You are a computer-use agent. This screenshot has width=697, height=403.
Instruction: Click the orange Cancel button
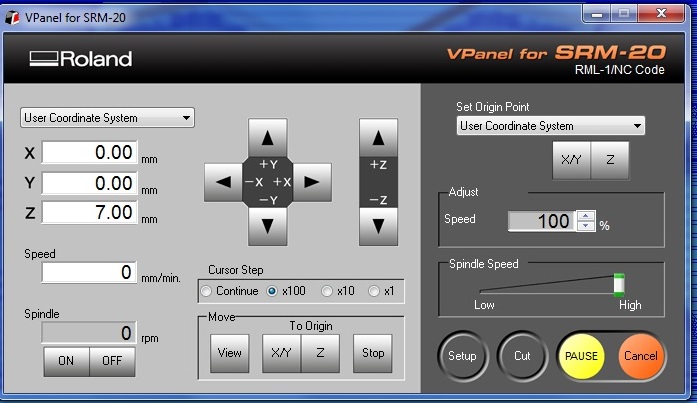pyautogui.click(x=641, y=356)
